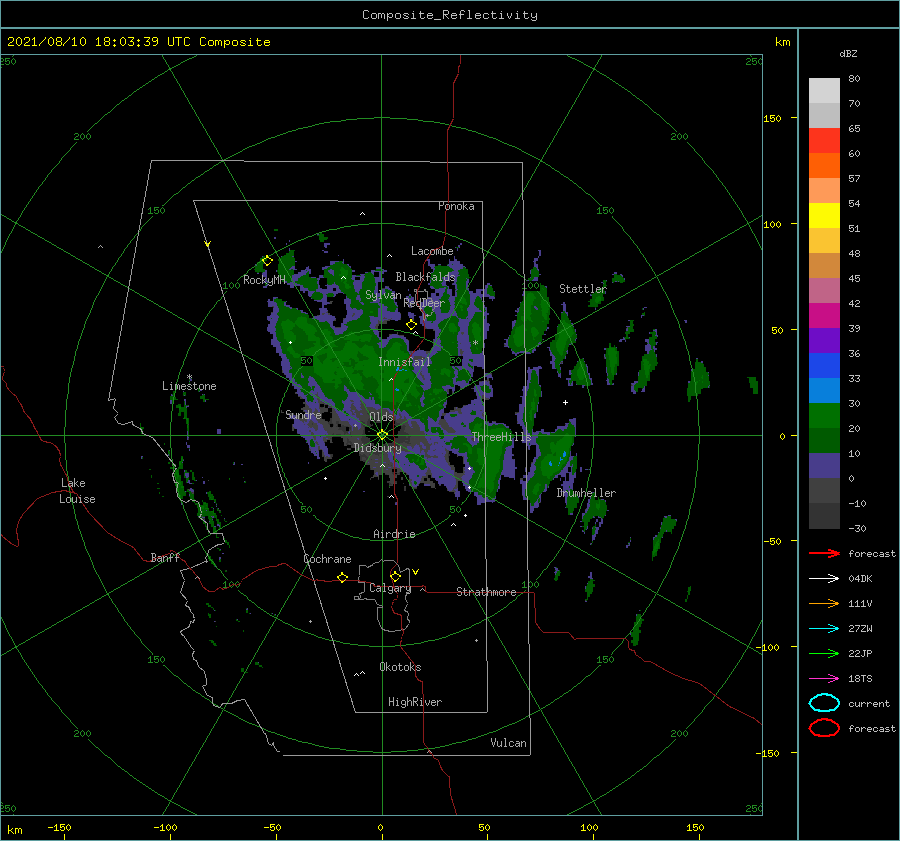Select the green 30 dBZ color swatch
900x841 pixels.
click(x=824, y=415)
